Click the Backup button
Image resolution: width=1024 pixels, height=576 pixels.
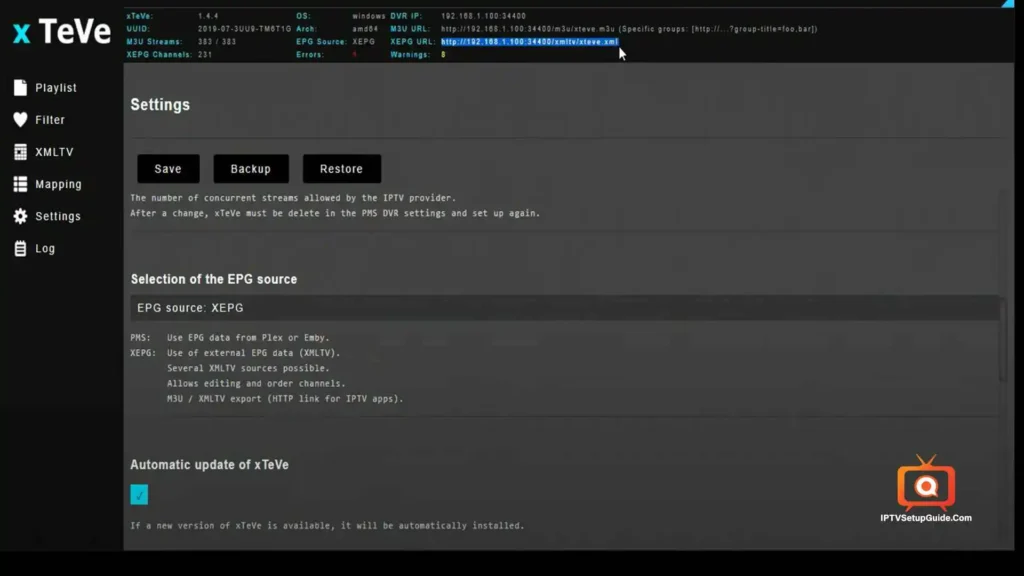(x=250, y=168)
